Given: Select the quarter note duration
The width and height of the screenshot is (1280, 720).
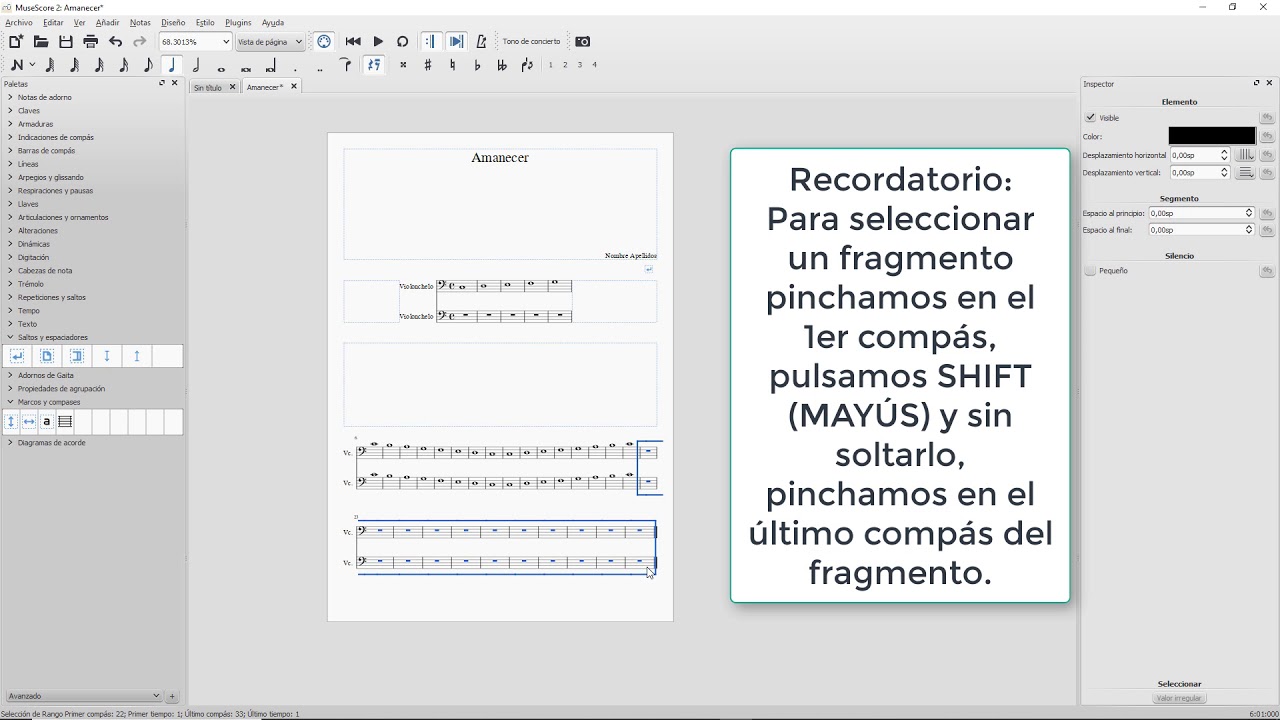Looking at the screenshot, I should click(172, 66).
